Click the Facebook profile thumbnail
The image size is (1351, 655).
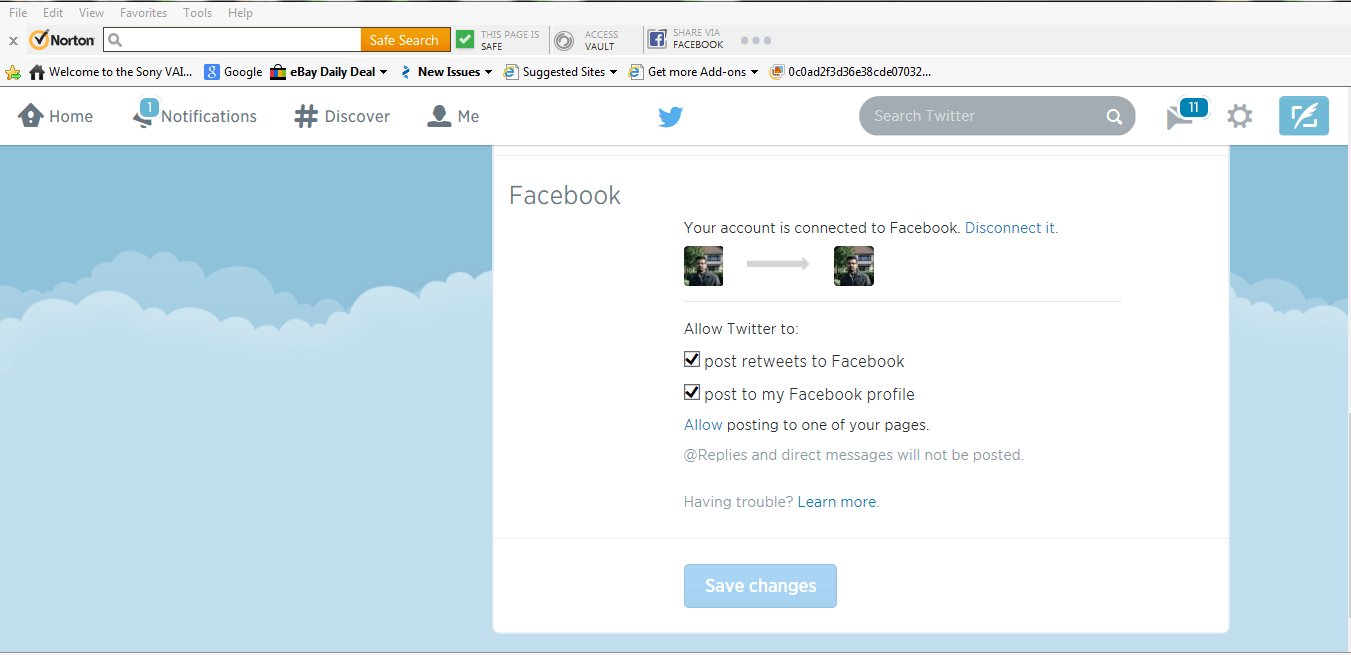point(854,266)
